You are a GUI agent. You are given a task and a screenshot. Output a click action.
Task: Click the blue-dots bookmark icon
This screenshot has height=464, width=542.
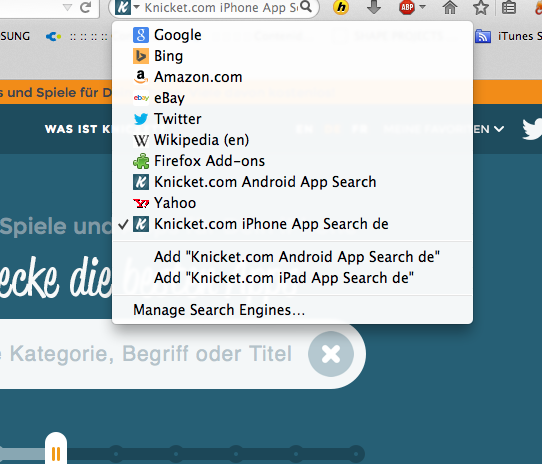[53, 36]
